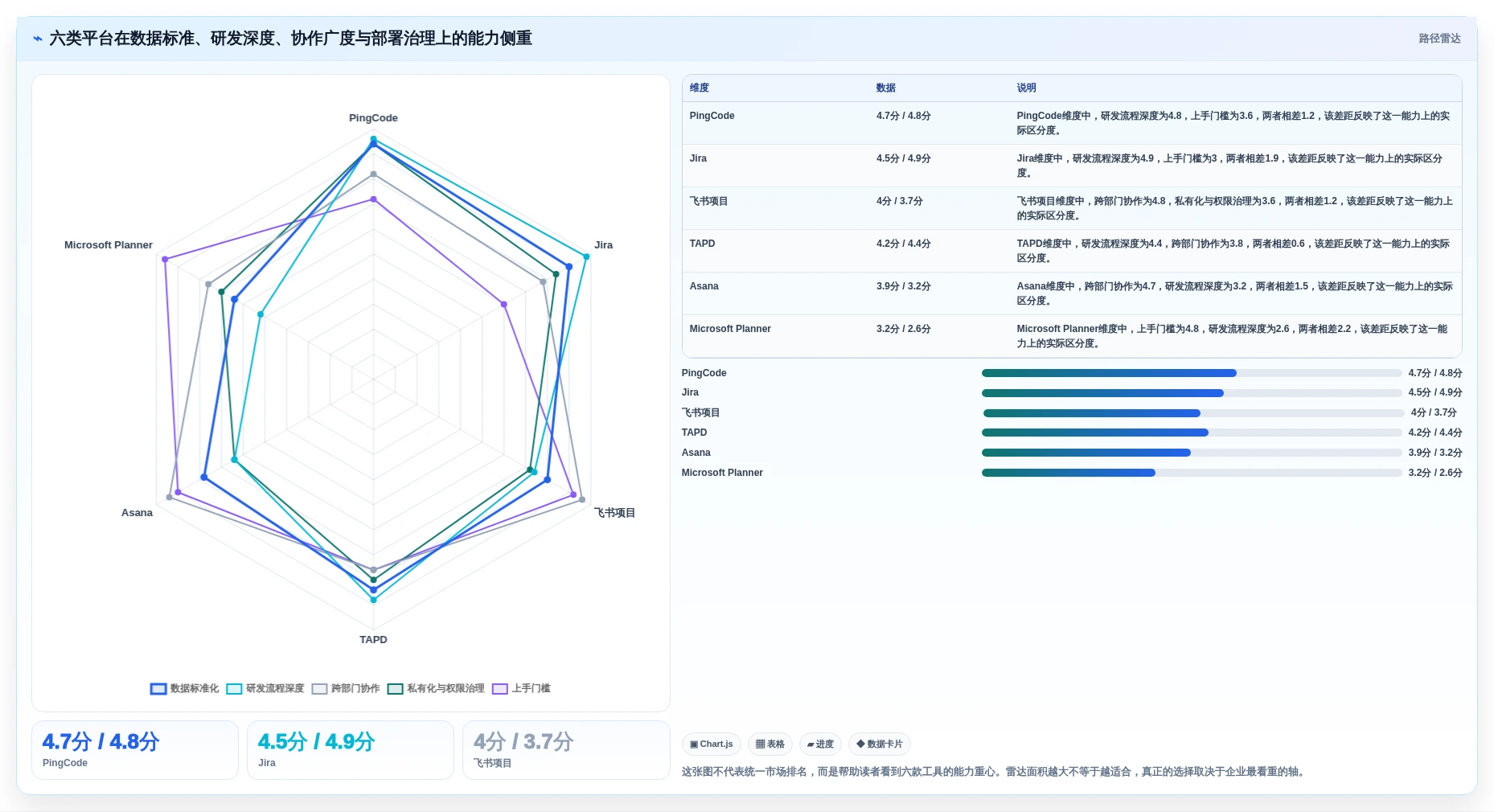Open the PingCode 4.7分 / 4.8分 data card

[x=135, y=750]
